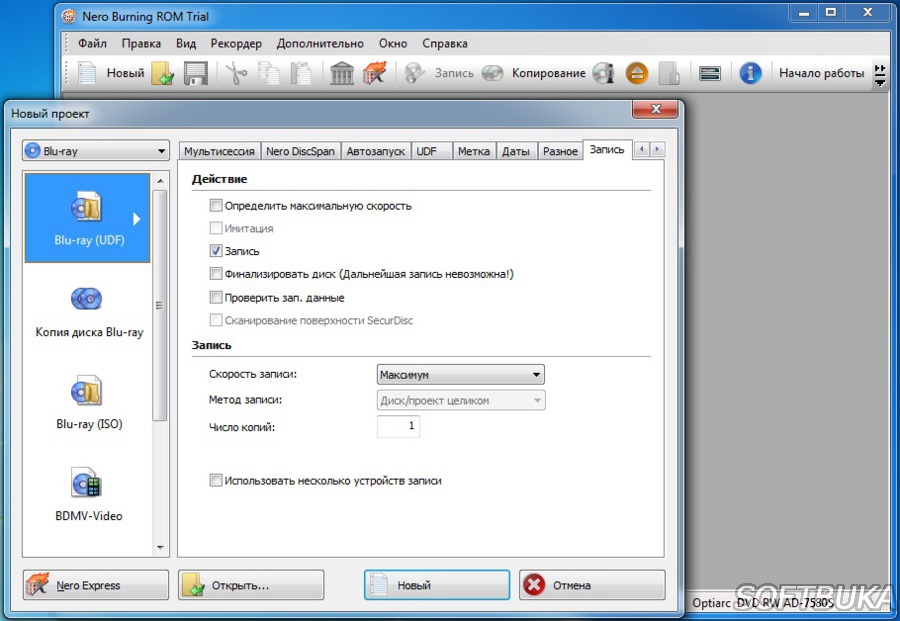Click the Запись burn disc toolbar icon

[414, 73]
